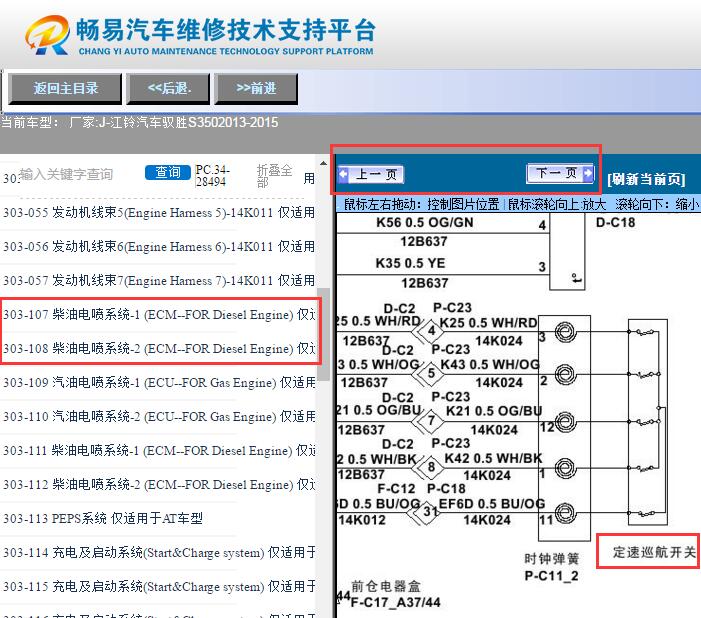The width and height of the screenshot is (701, 618).
Task: Click F-C17_A37/44 connector label
Action: (396, 603)
